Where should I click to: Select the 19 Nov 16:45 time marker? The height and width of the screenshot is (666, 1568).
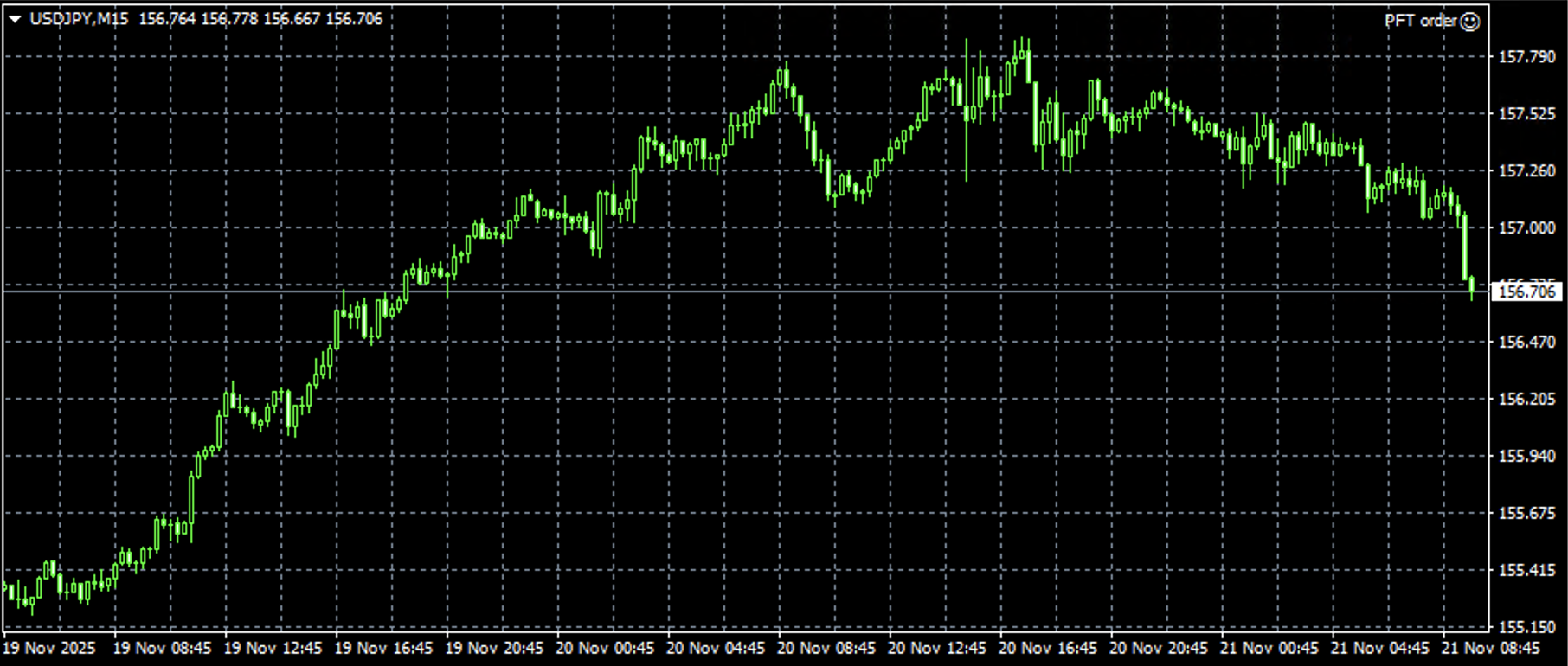click(383, 648)
